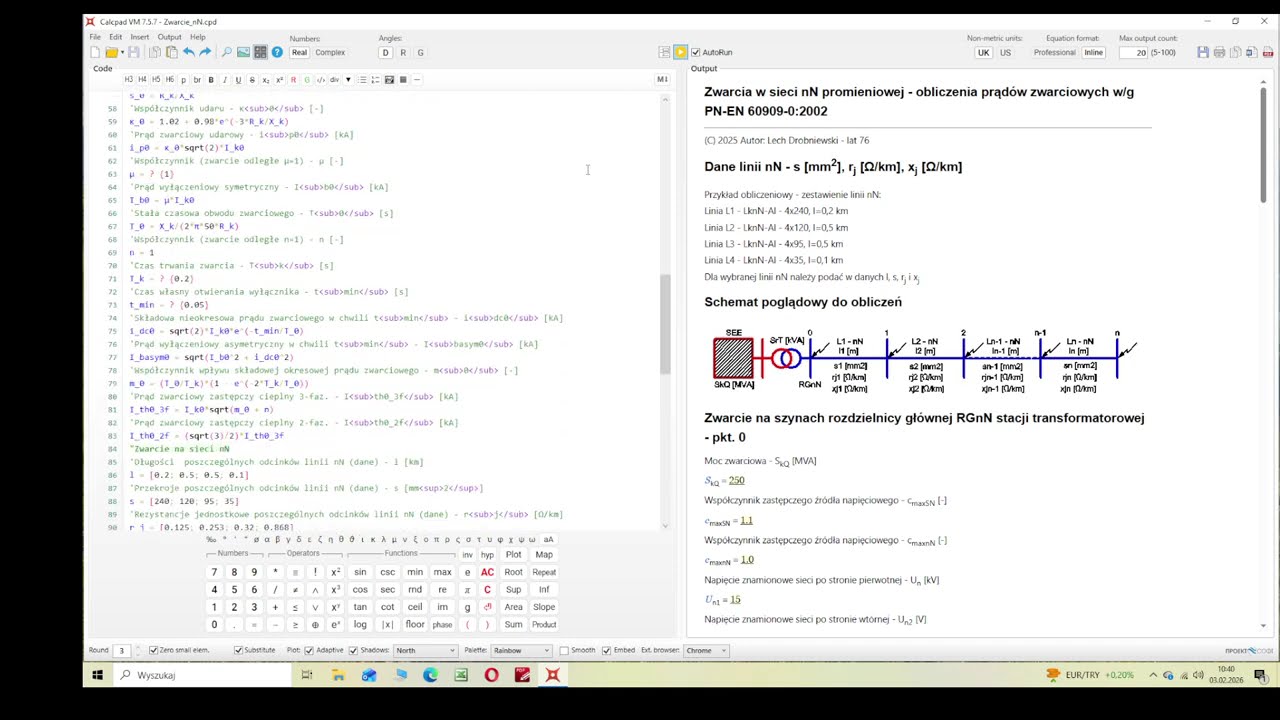Open help with the blue question icon

click(x=277, y=52)
